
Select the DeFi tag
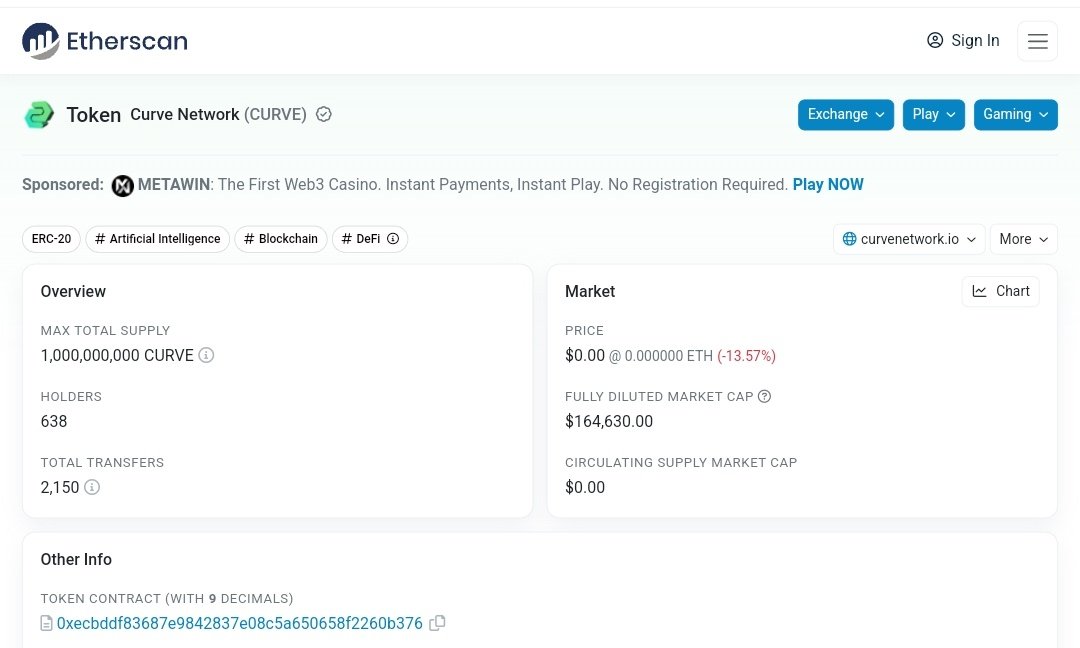tap(370, 239)
